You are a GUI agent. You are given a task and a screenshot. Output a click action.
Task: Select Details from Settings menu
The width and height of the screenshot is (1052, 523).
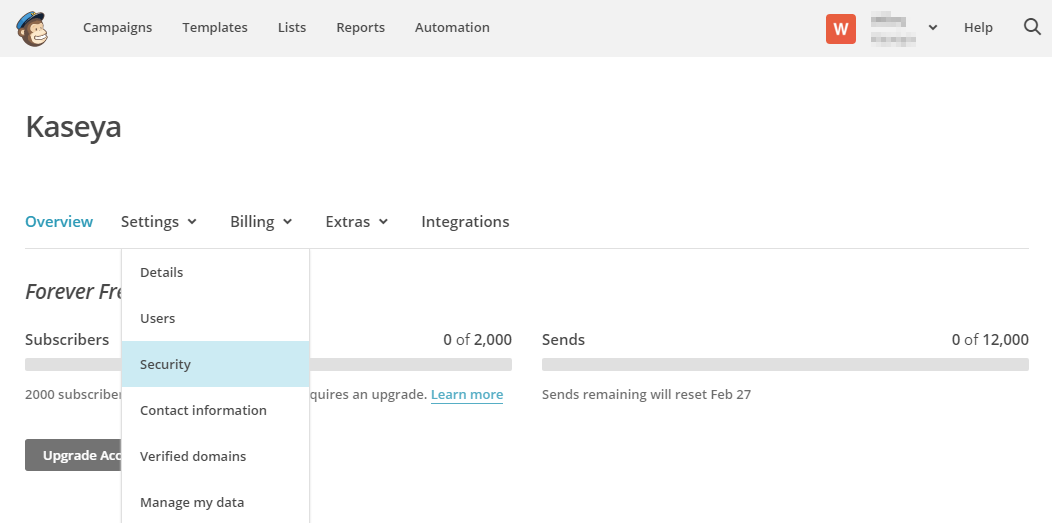[x=215, y=272]
